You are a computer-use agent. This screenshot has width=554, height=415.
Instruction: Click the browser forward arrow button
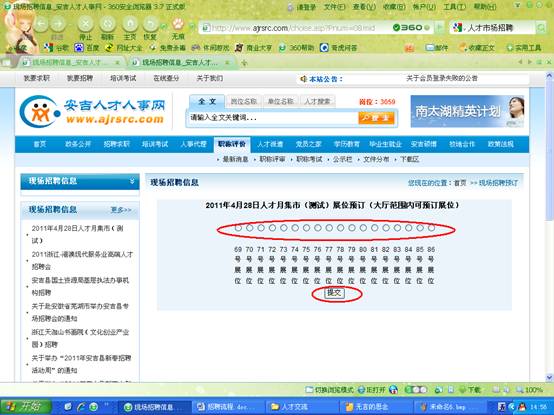[x=58, y=24]
